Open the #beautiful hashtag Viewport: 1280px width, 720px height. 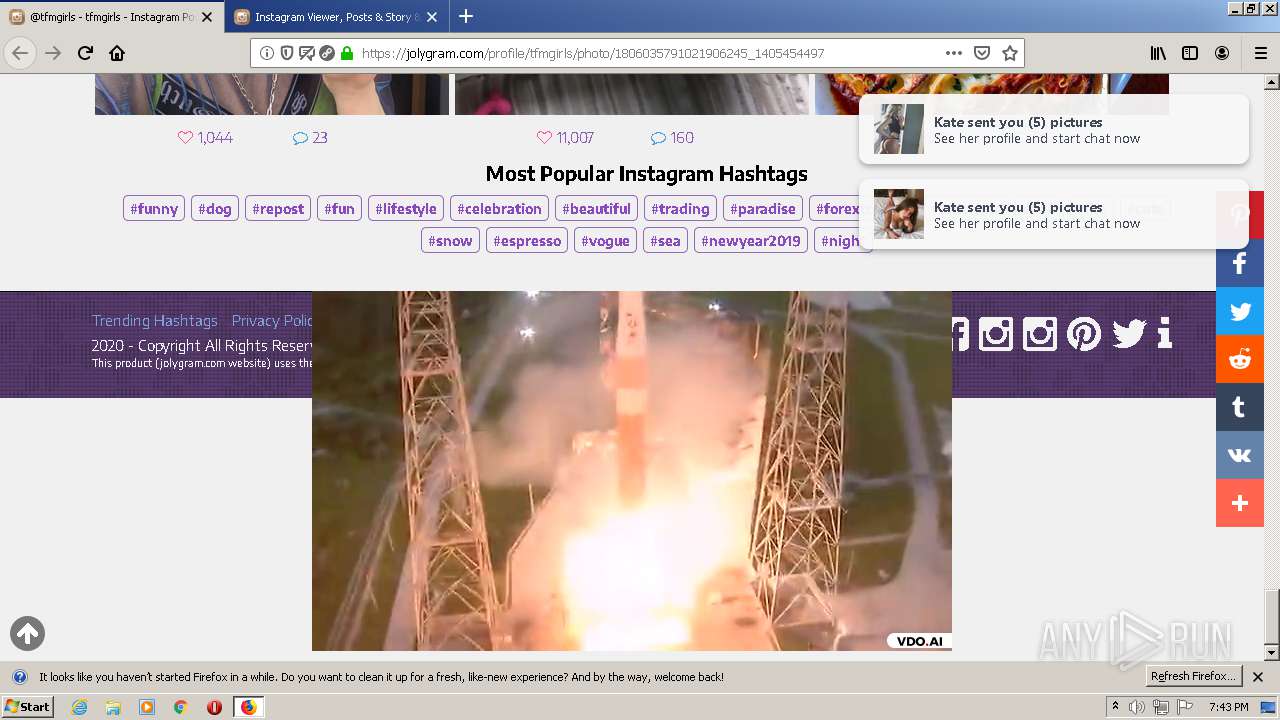(x=596, y=209)
